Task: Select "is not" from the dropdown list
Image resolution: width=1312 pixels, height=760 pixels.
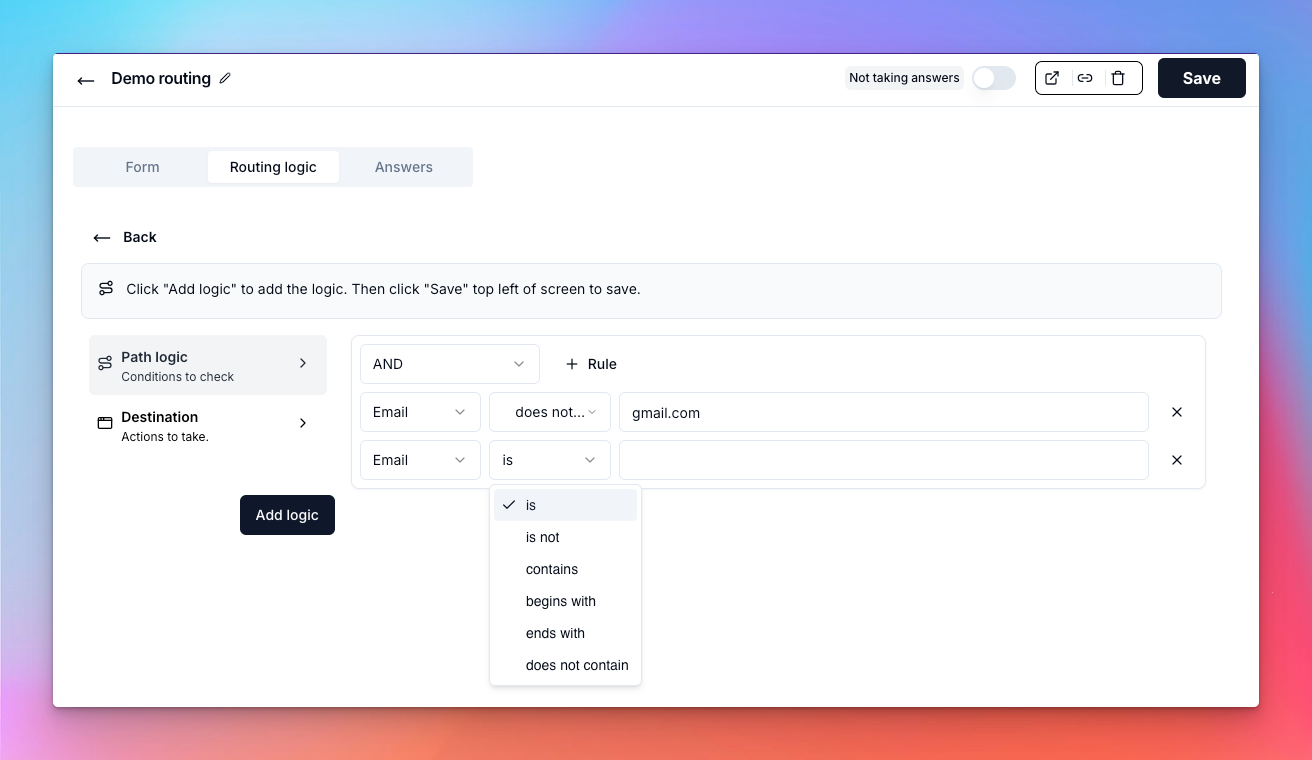Action: pyautogui.click(x=543, y=537)
